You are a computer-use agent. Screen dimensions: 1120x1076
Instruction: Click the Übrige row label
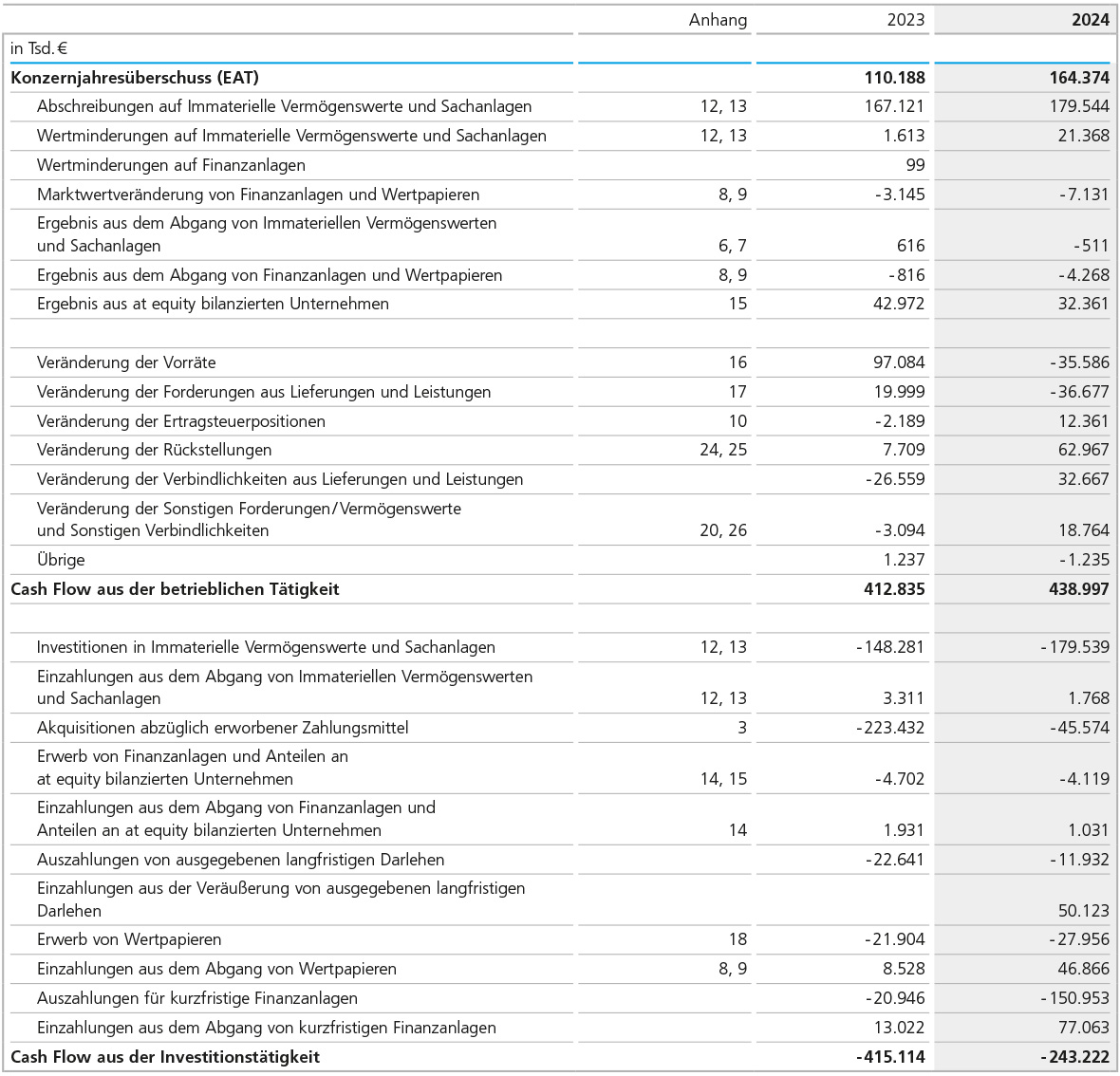(x=61, y=560)
